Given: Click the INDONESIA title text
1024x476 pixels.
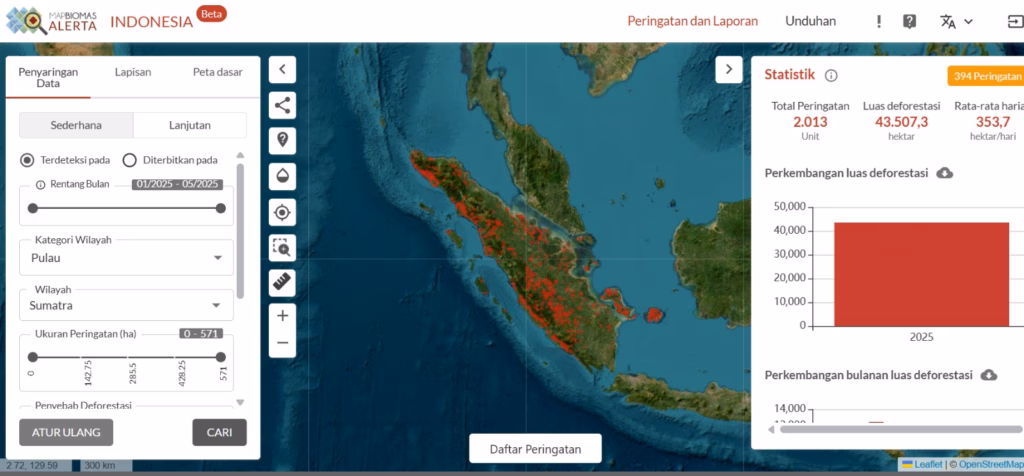Looking at the screenshot, I should (152, 22).
